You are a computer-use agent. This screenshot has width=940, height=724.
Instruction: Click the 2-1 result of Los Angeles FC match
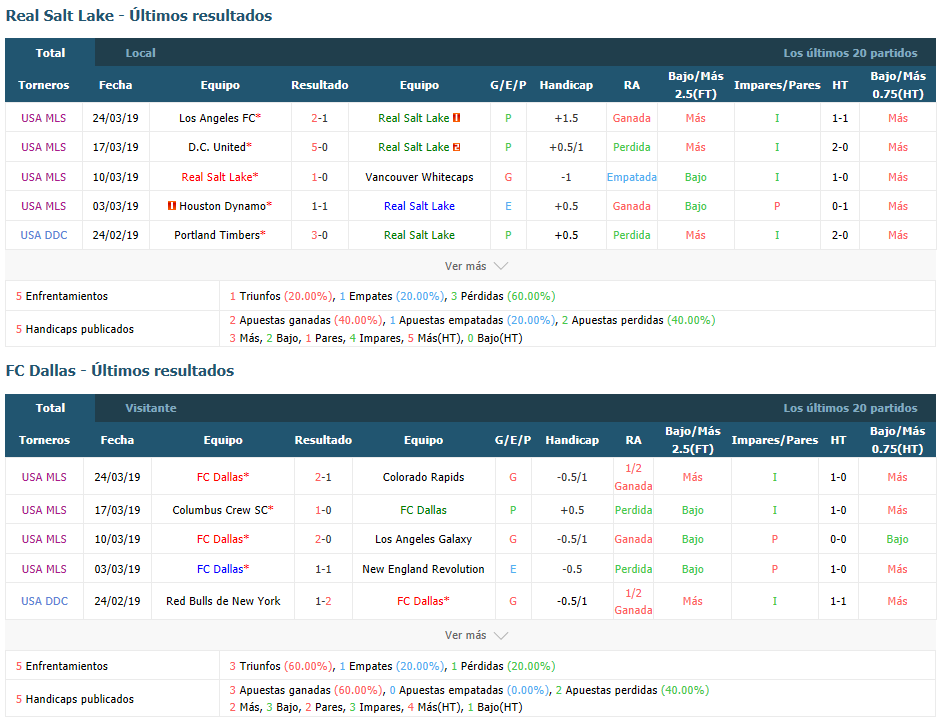coord(320,118)
